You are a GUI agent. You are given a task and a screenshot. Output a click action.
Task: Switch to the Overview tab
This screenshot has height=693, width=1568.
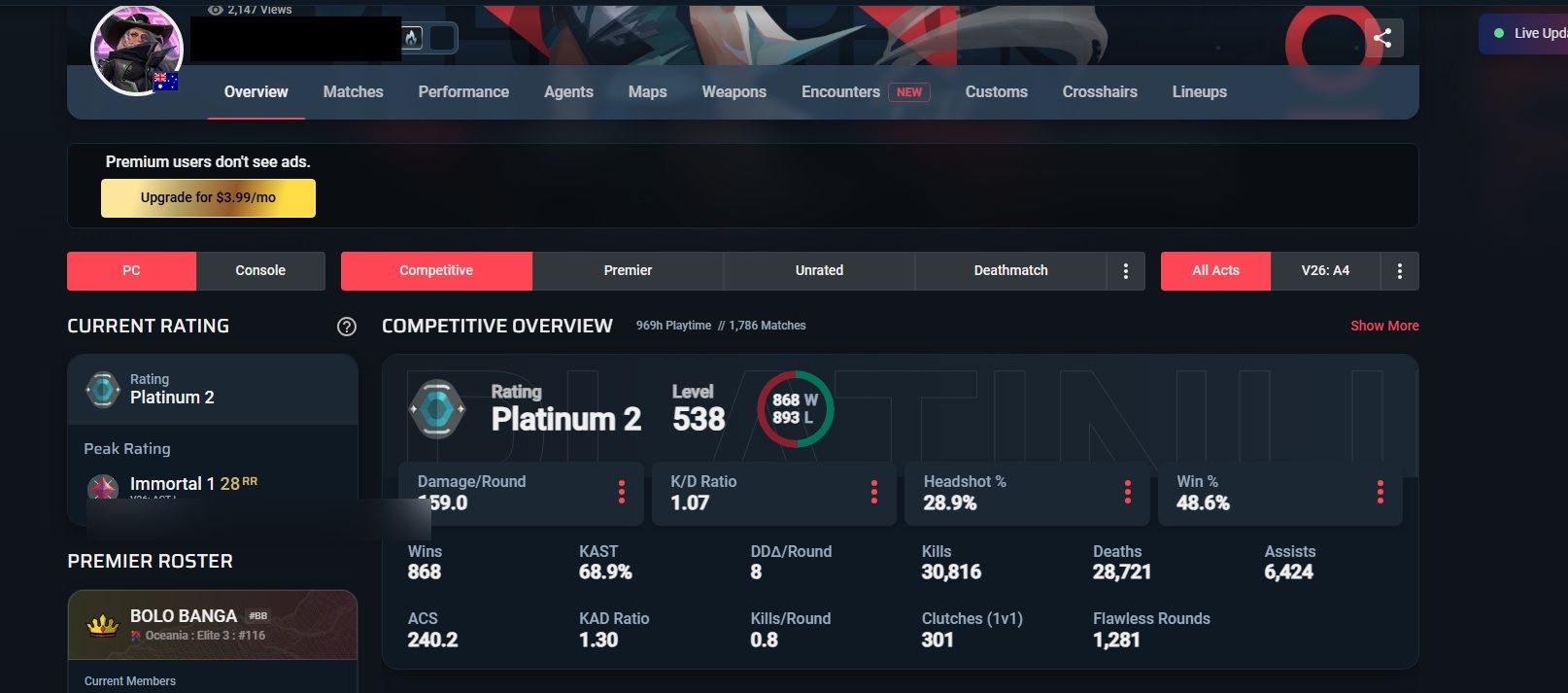coord(256,92)
